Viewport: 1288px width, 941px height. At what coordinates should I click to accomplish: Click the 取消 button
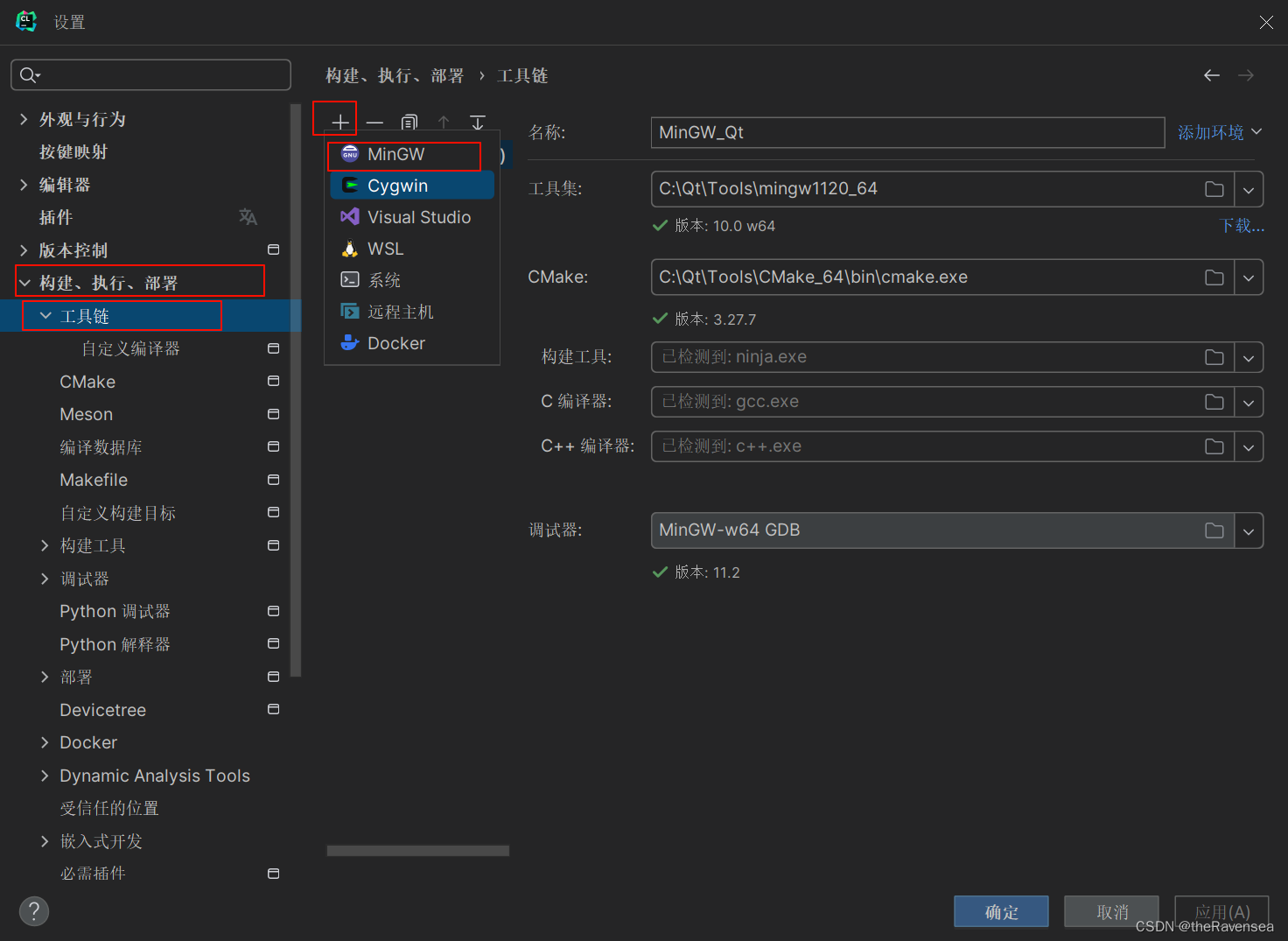[x=1111, y=912]
